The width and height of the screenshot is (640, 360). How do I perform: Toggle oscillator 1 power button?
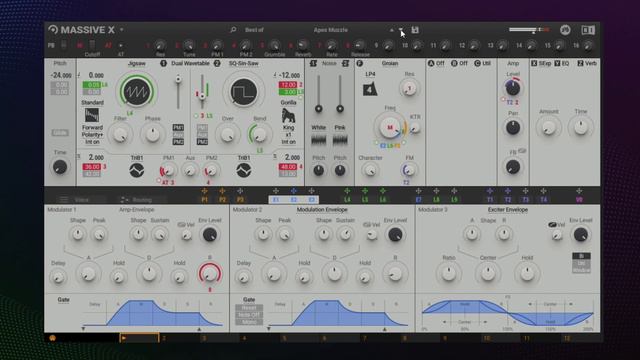tap(163, 63)
